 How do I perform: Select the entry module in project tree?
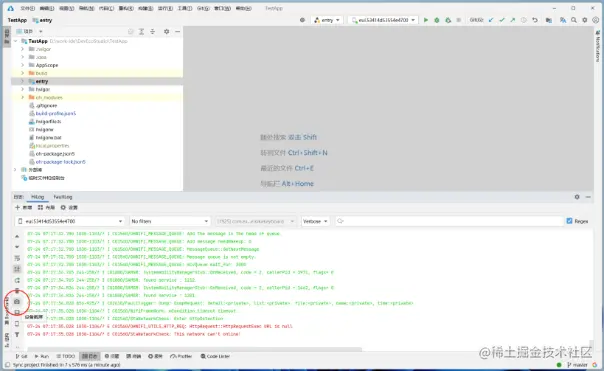(x=97, y=81)
